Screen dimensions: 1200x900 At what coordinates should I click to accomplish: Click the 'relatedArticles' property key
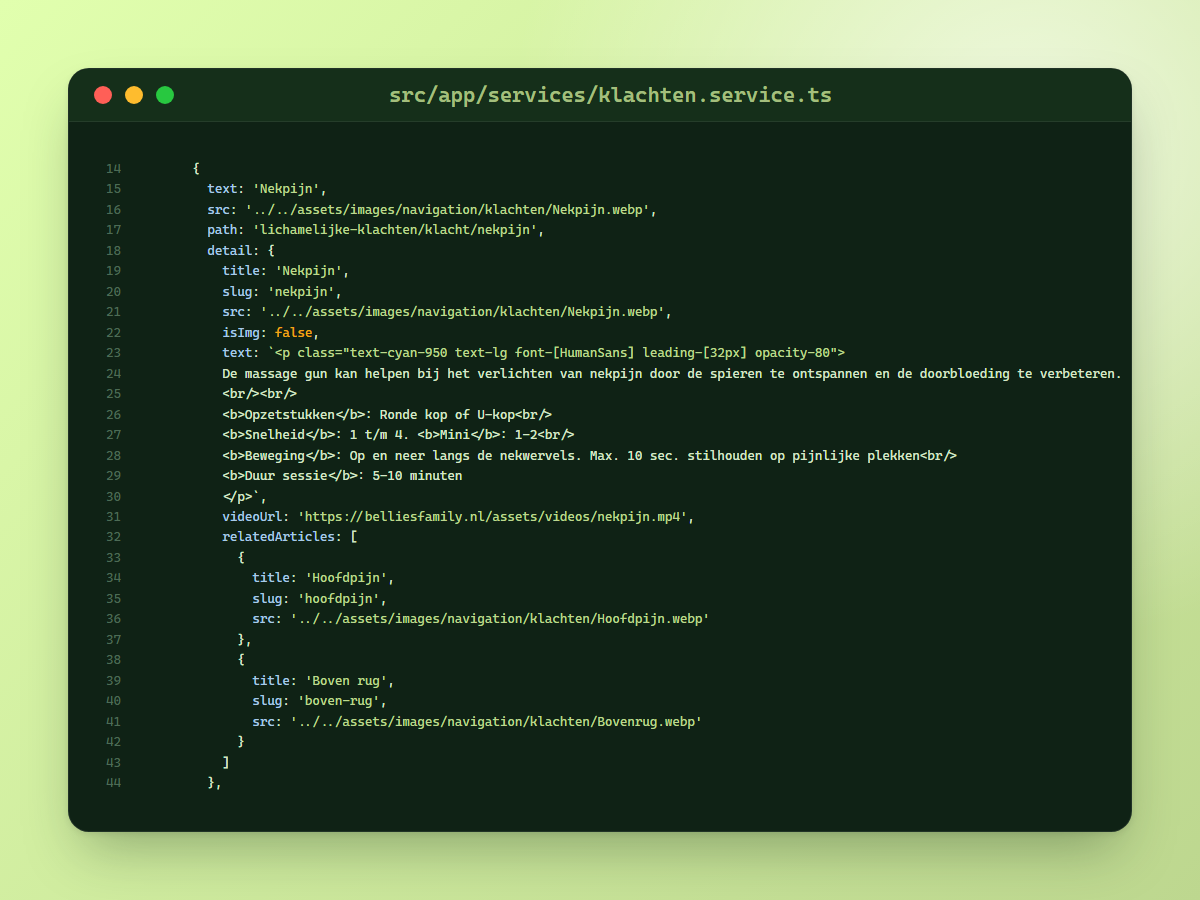pos(279,537)
